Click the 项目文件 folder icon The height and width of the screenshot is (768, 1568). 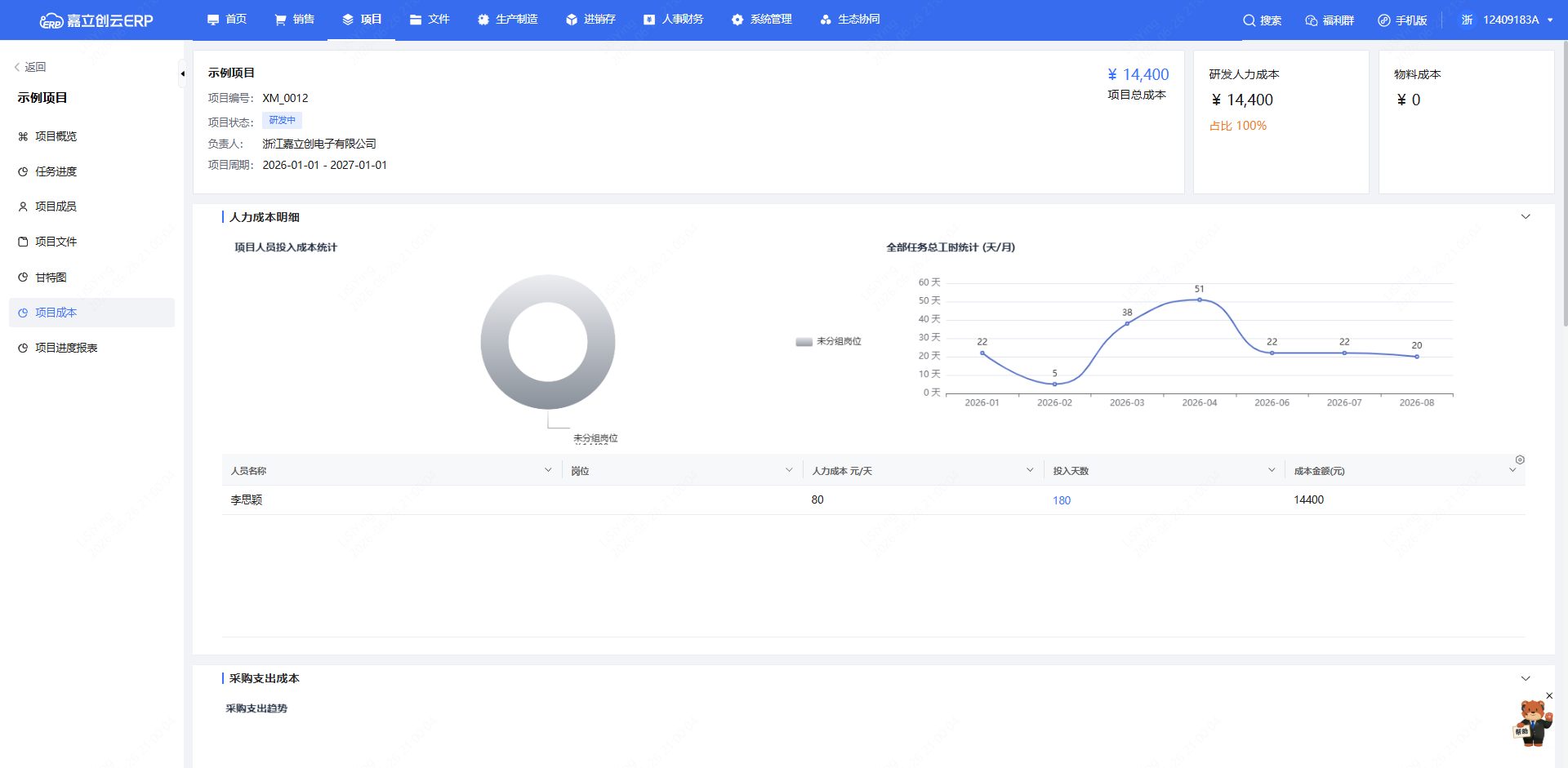23,242
